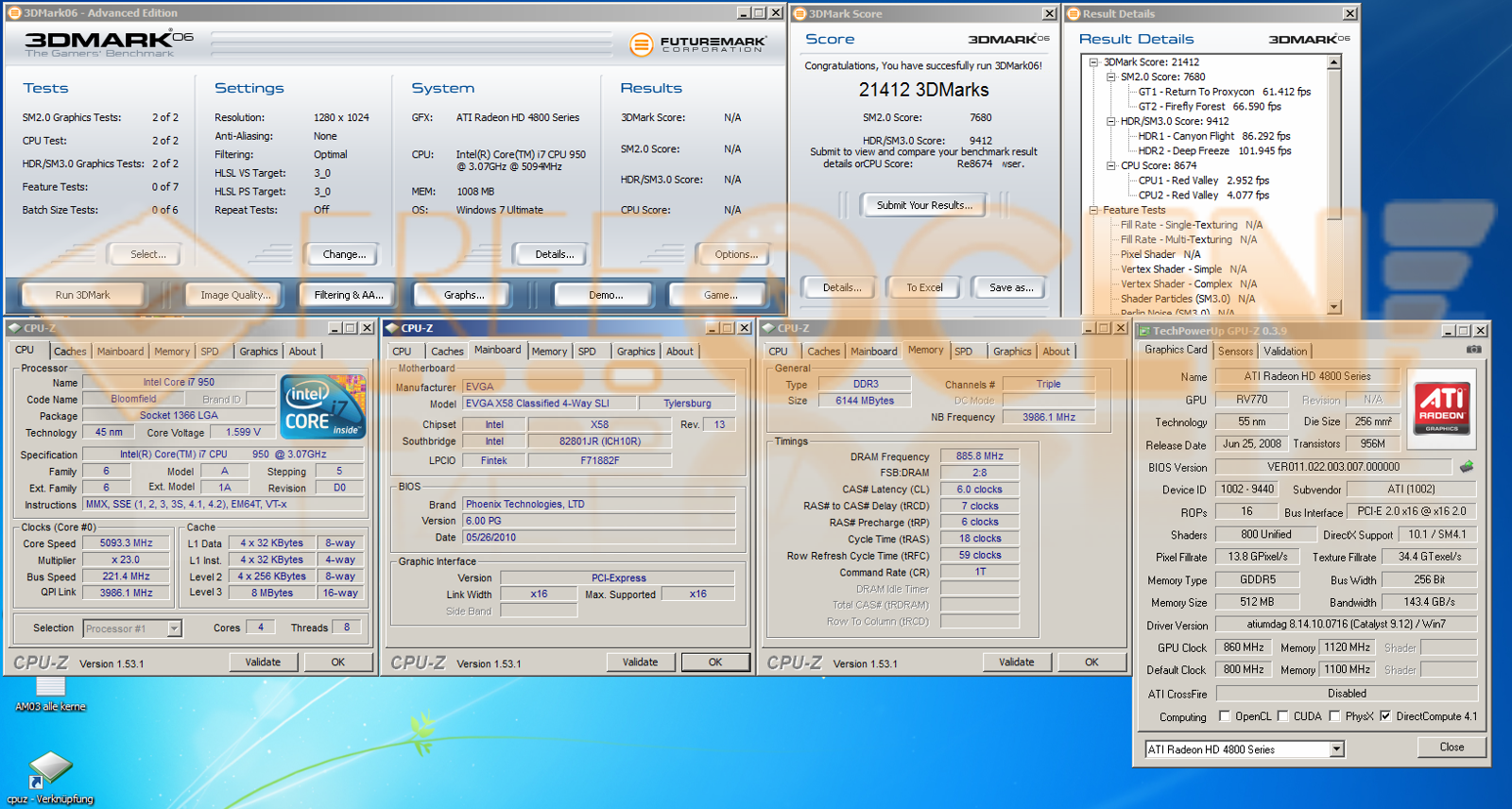Open Graphics tab in the CPU-Z Memory window
The image size is (1512, 809).
(1012, 352)
